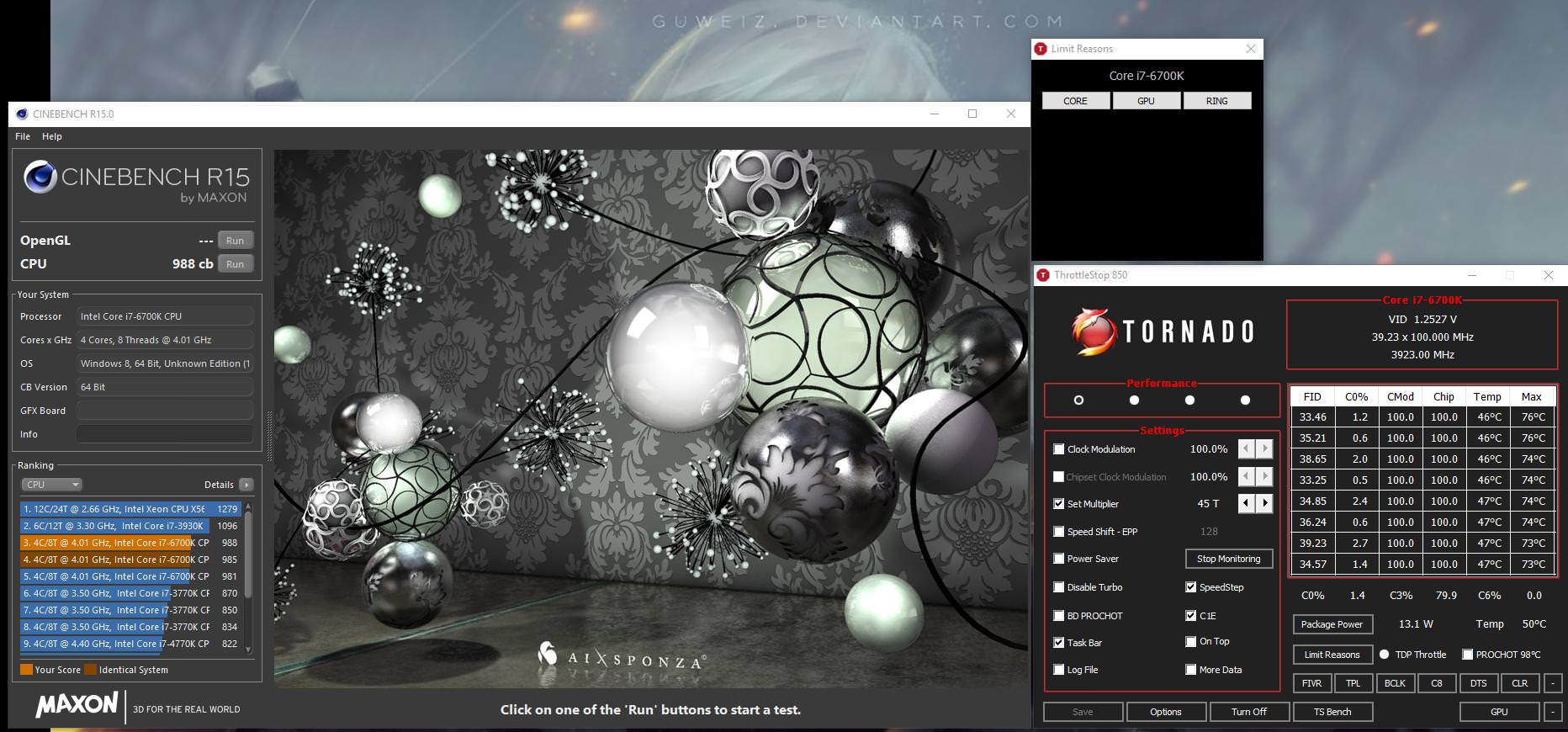The image size is (1568, 732).
Task: Click the Cinebench R15 logo sphere icon
Action: pyautogui.click(x=40, y=178)
